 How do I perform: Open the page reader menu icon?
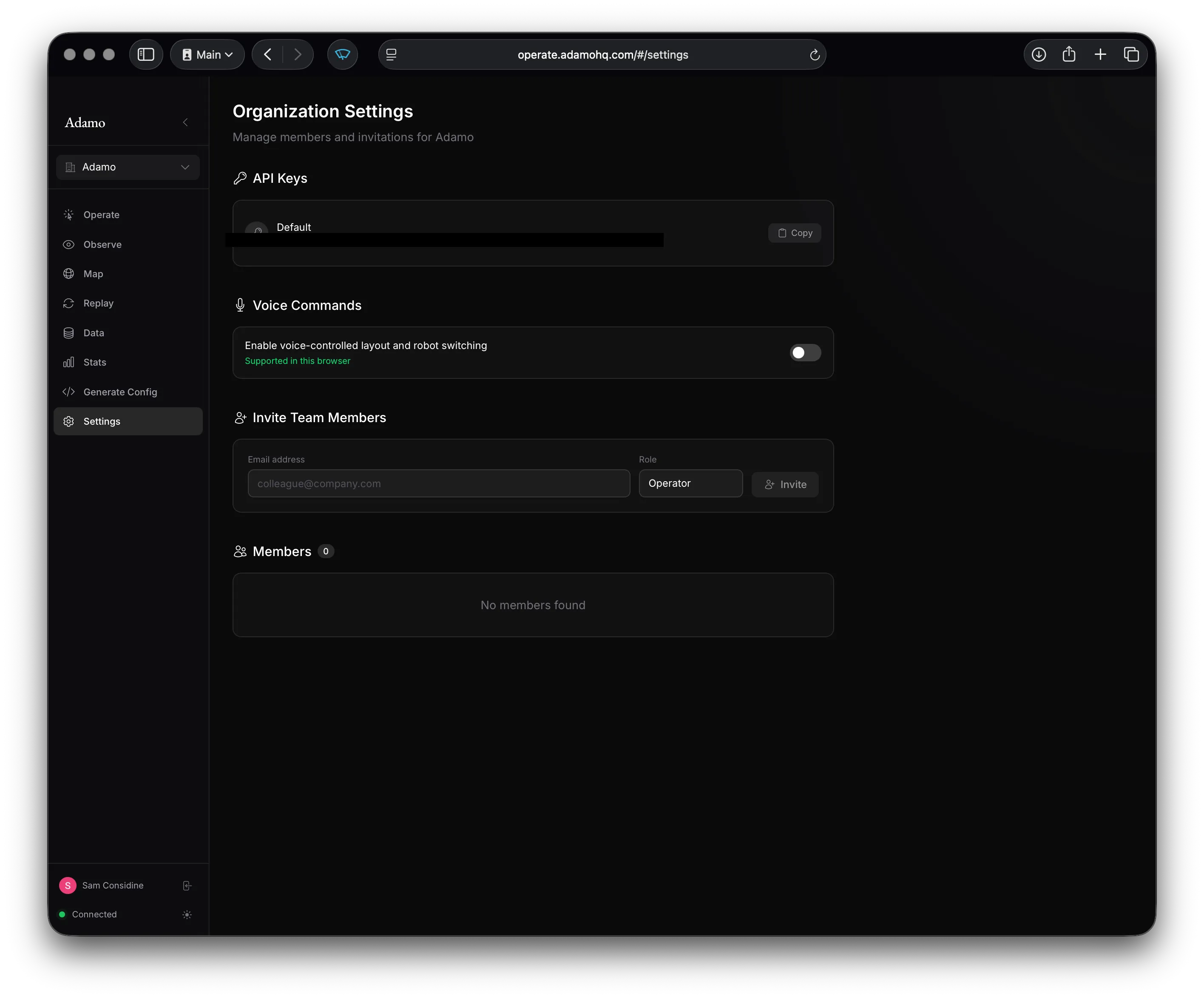pos(392,54)
